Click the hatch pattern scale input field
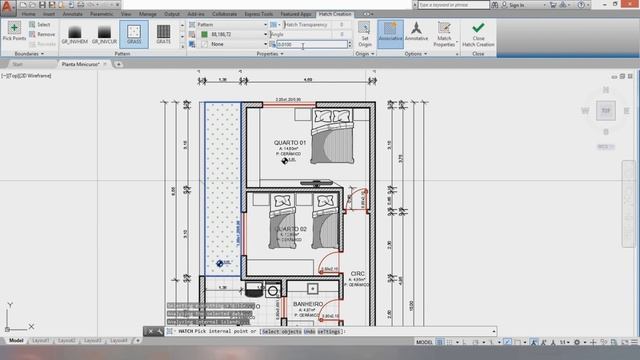Screen dimensions: 640x360 312,44
